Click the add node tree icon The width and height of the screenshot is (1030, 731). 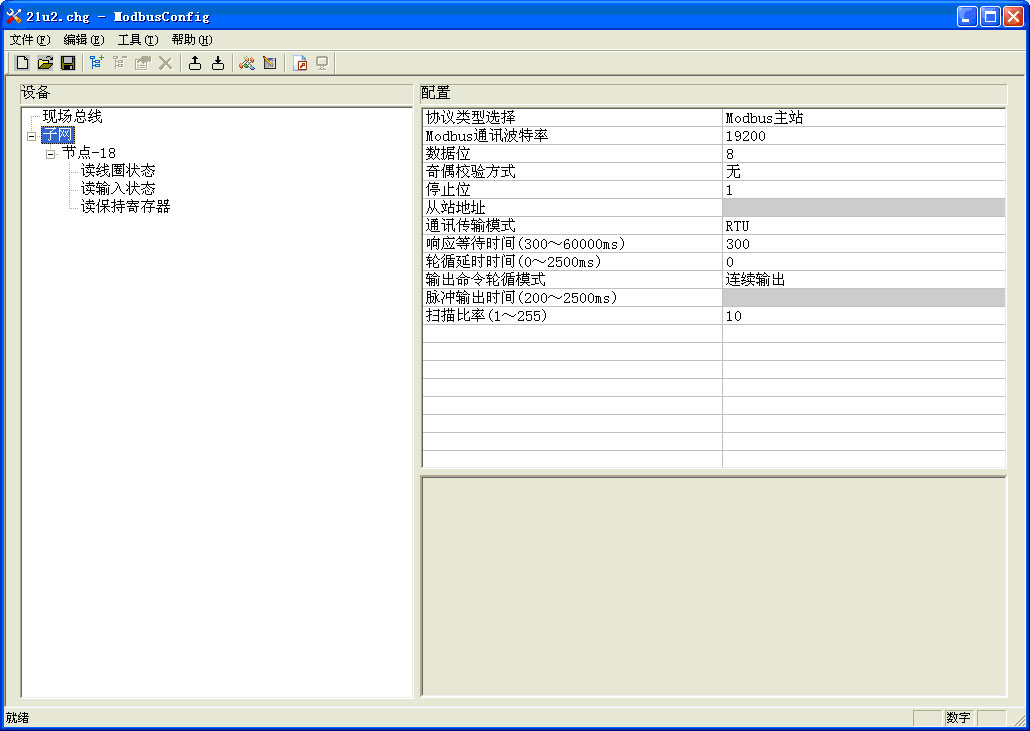click(96, 63)
